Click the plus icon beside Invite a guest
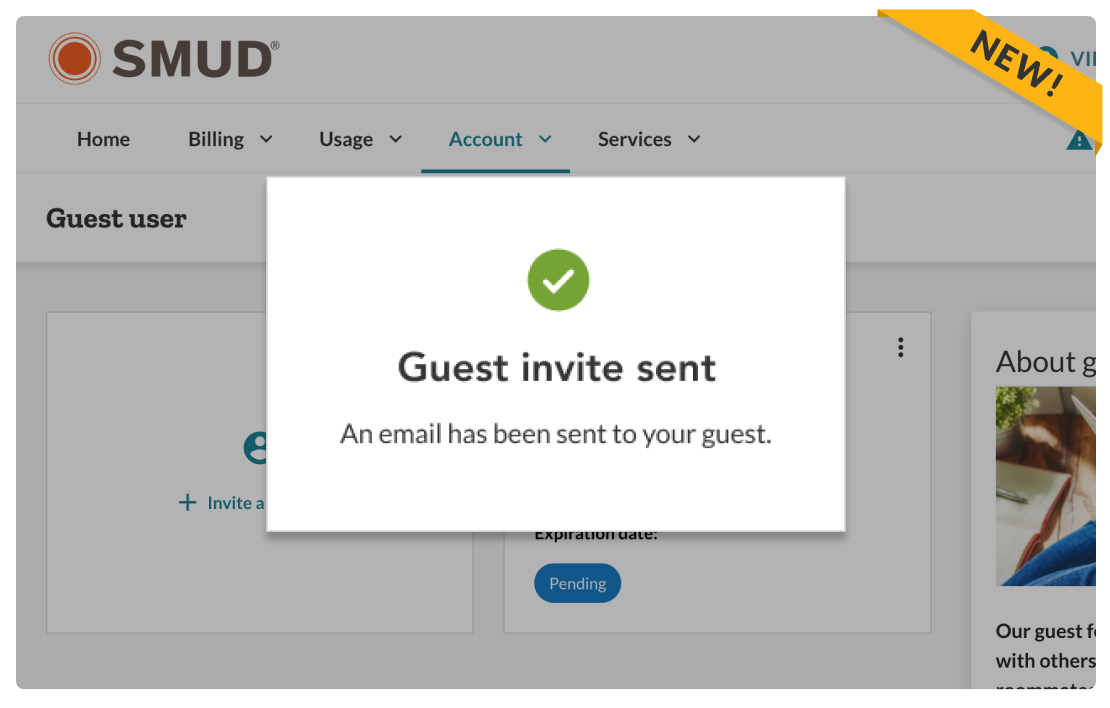Image resolution: width=1110 pixels, height=708 pixels. coord(187,502)
